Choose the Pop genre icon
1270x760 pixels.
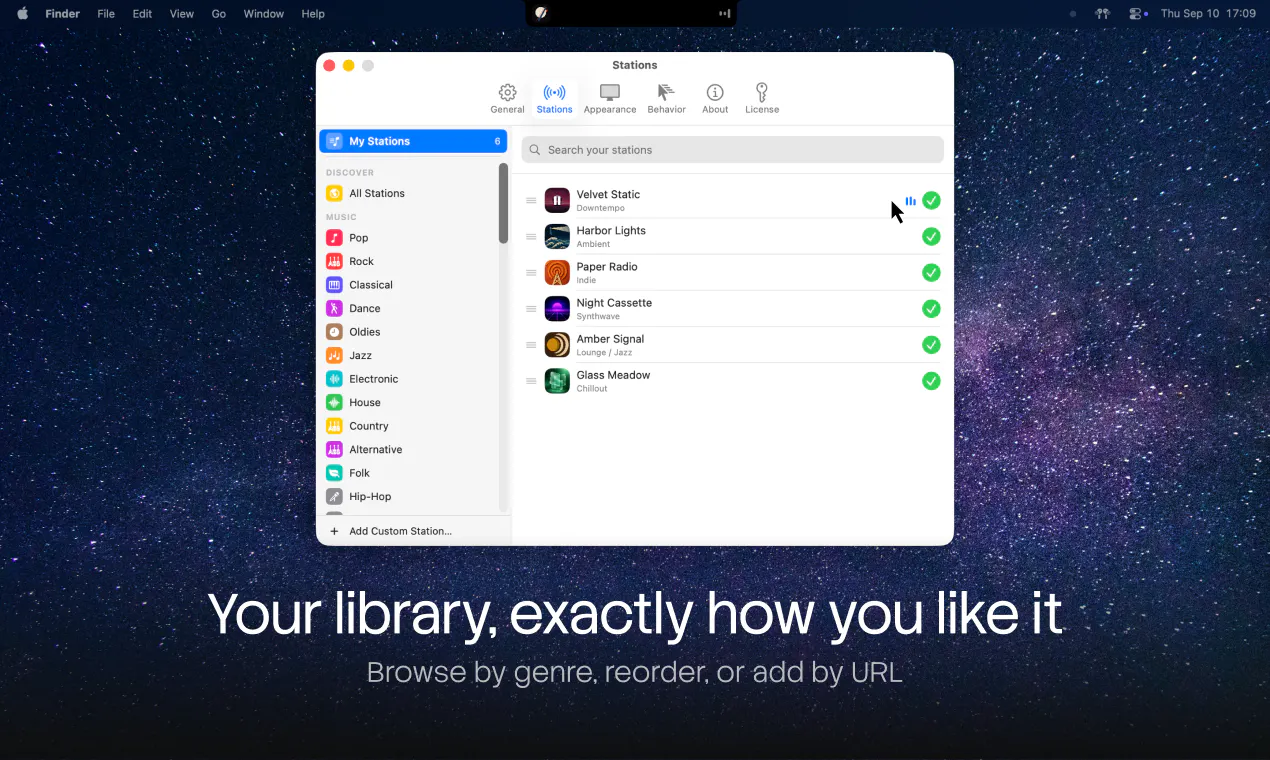pyautogui.click(x=334, y=238)
